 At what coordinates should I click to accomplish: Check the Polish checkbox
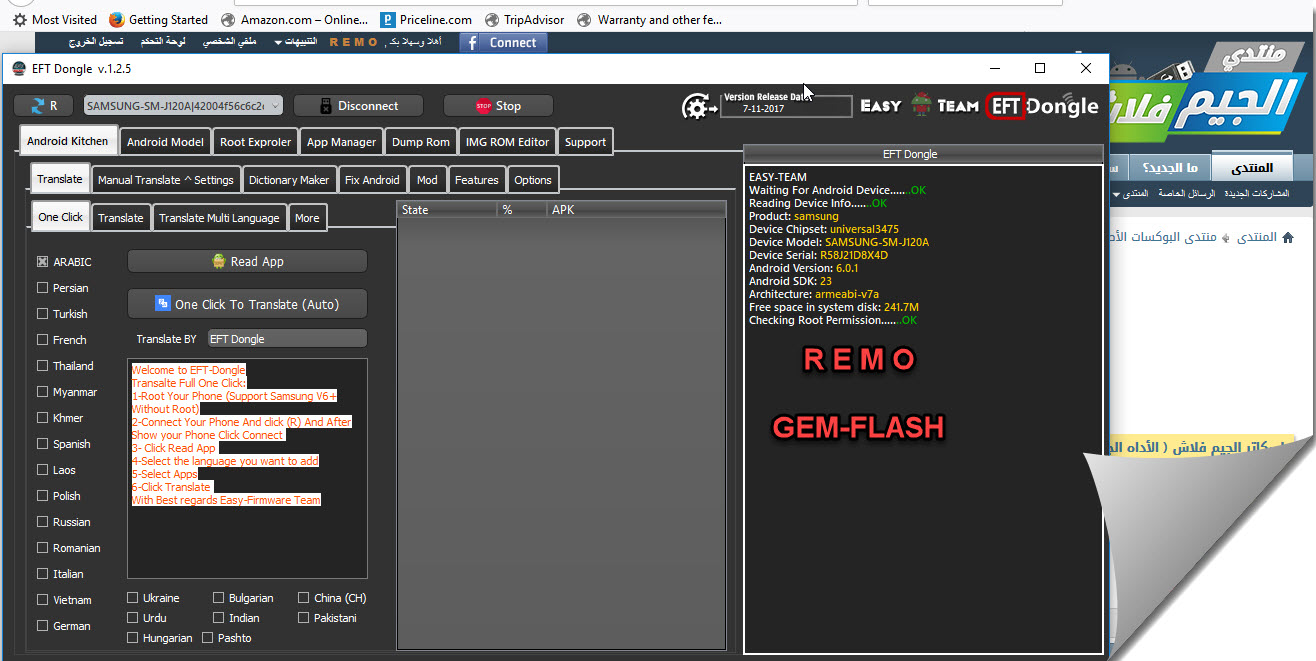point(43,496)
